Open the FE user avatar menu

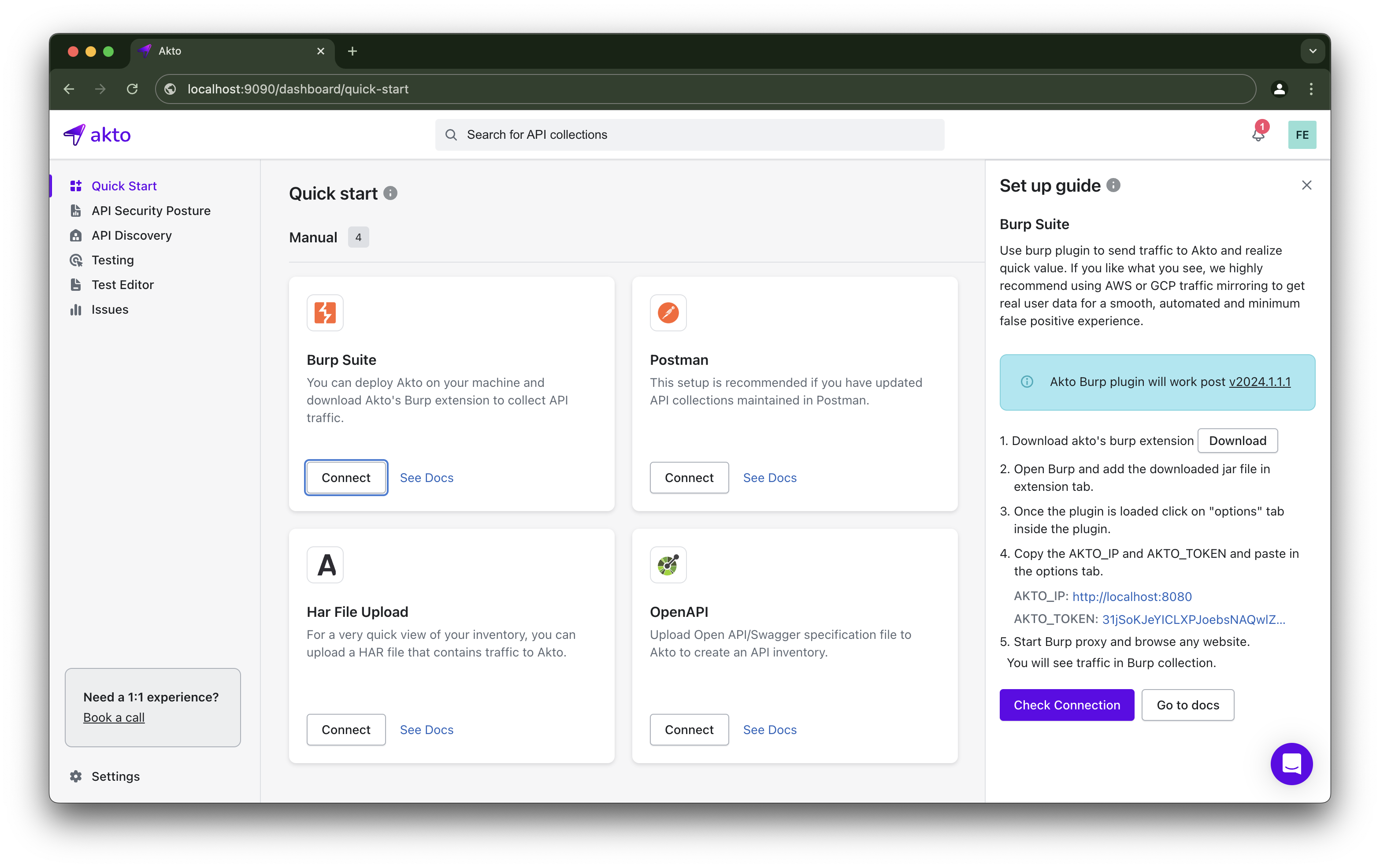point(1302,135)
